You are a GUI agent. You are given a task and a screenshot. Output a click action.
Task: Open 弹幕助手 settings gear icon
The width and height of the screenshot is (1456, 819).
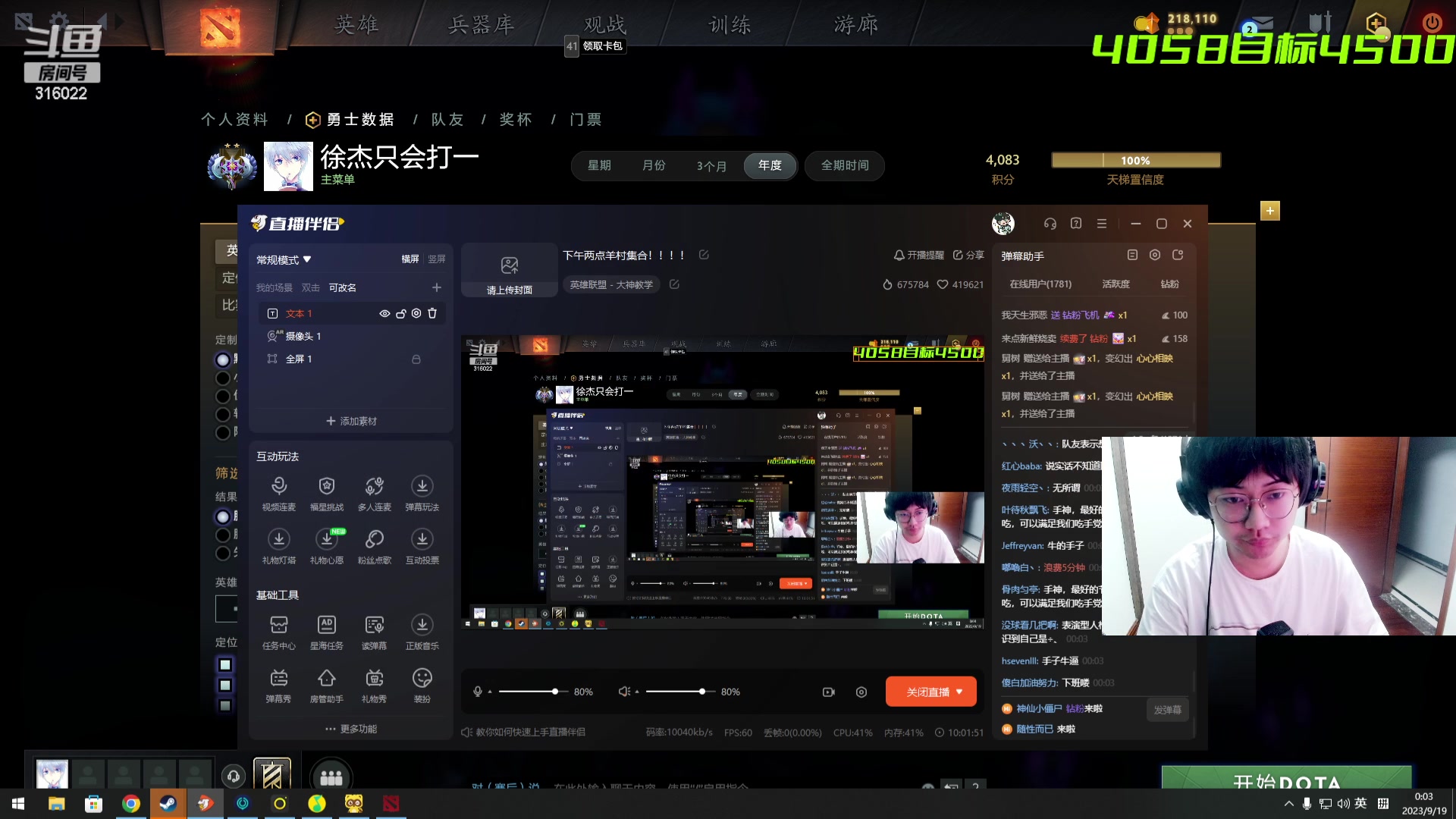point(1155,255)
